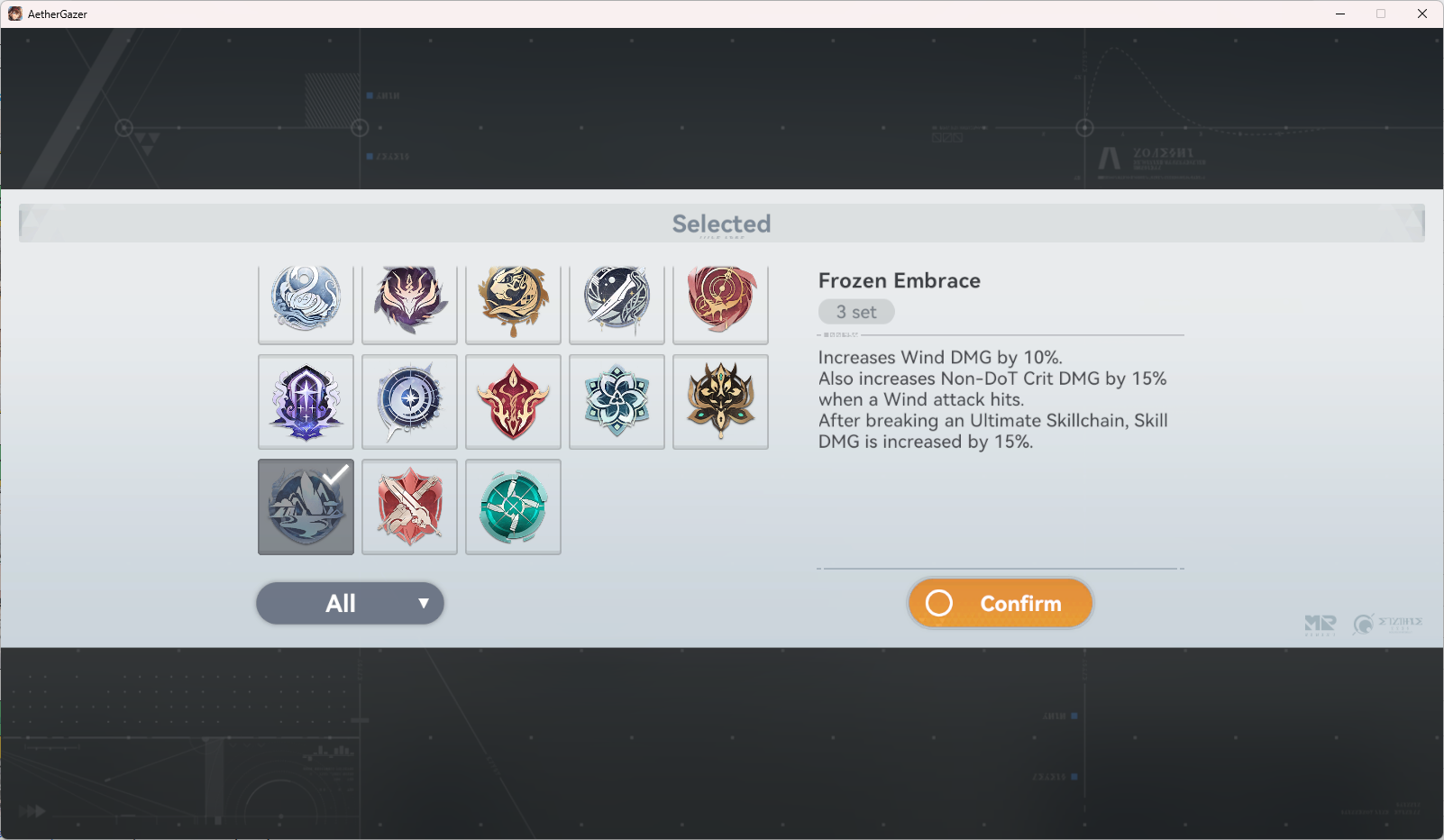Viewport: 1444px width, 840px height.
Task: Pick the crimson winged crest sigil
Action: 513,402
